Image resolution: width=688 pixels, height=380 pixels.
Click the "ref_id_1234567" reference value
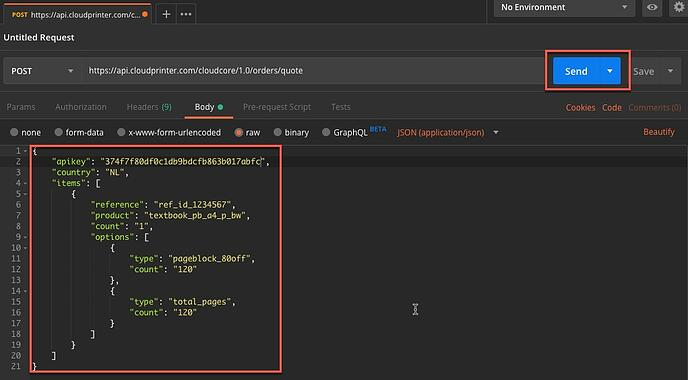point(192,204)
